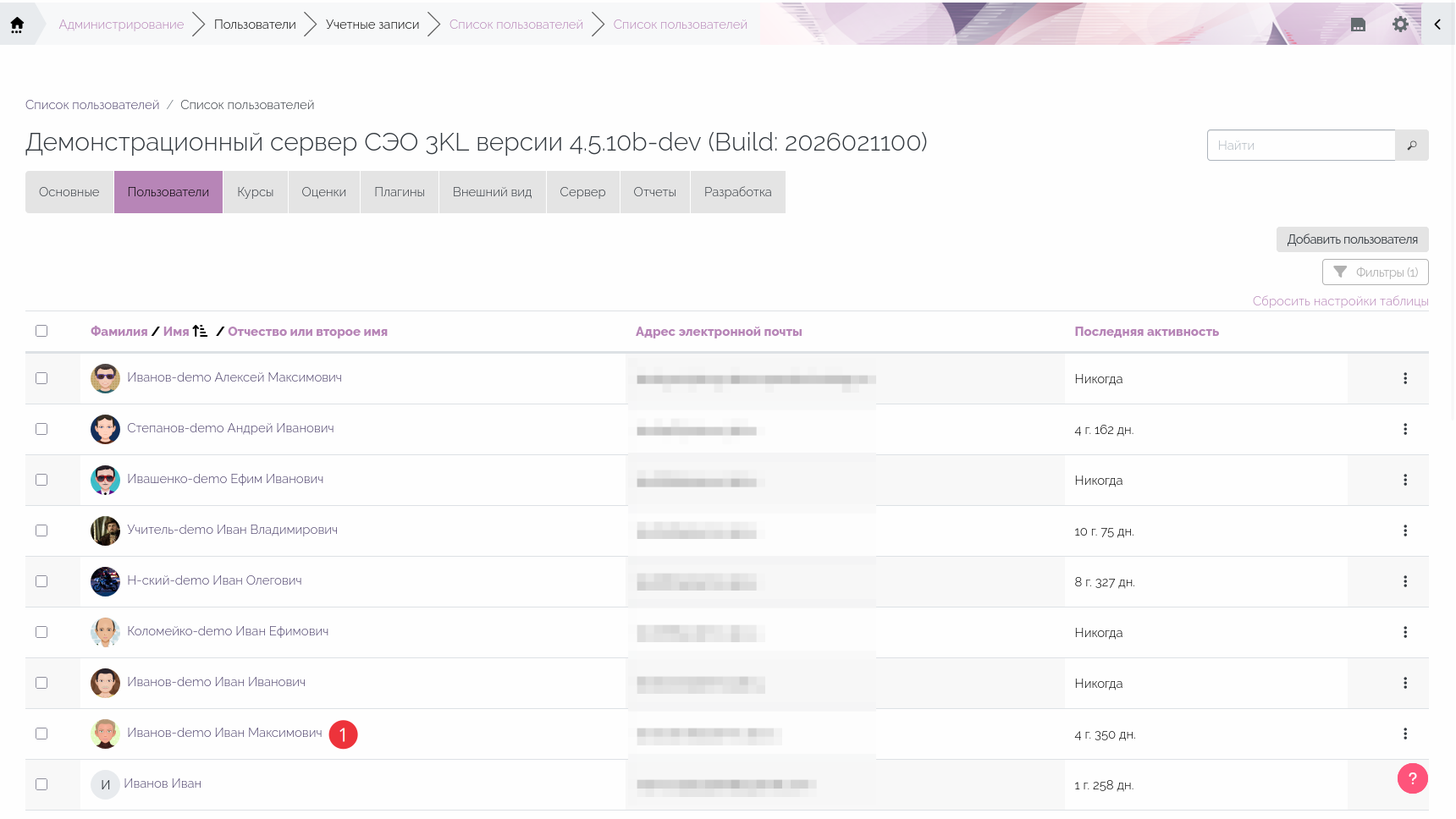The image size is (1456, 819).
Task: Click the Найти search input field
Action: coord(1300,146)
